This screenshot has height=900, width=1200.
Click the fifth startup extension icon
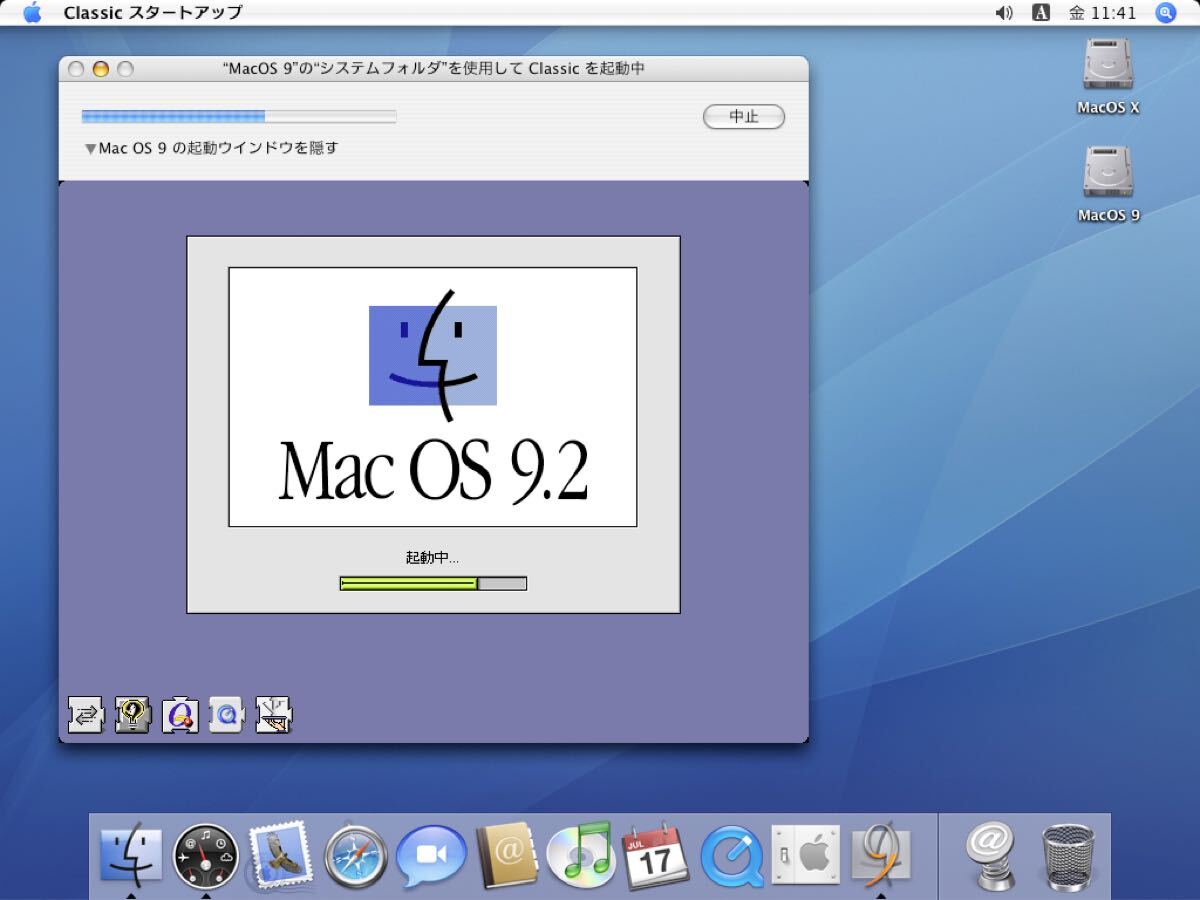(274, 714)
